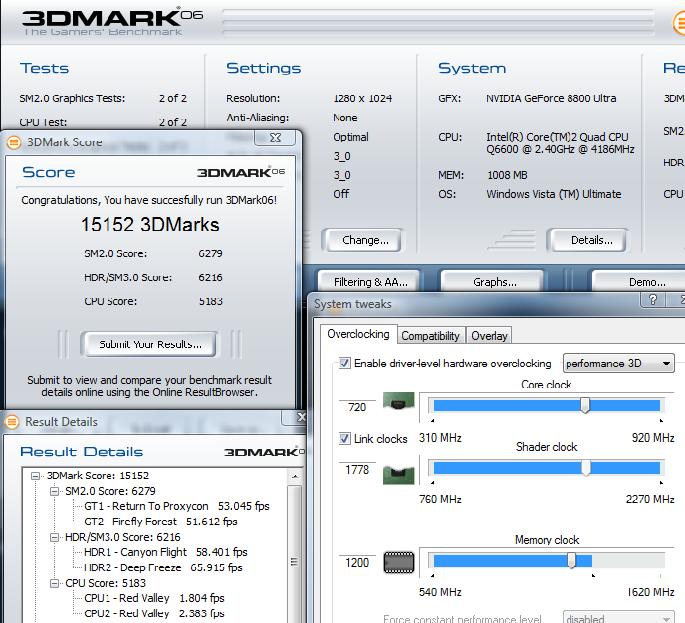Click the Resolution value 1280 x 1024

point(363,99)
